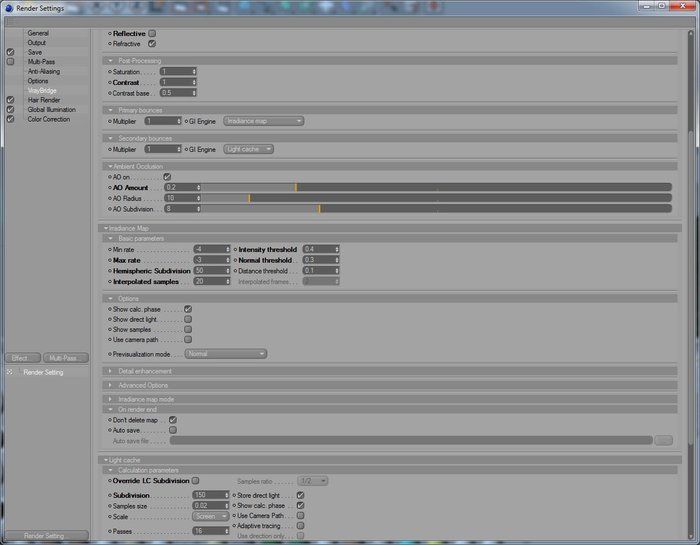700x545 pixels.
Task: Enable Adaptive tracing checkbox
Action: [x=300, y=526]
